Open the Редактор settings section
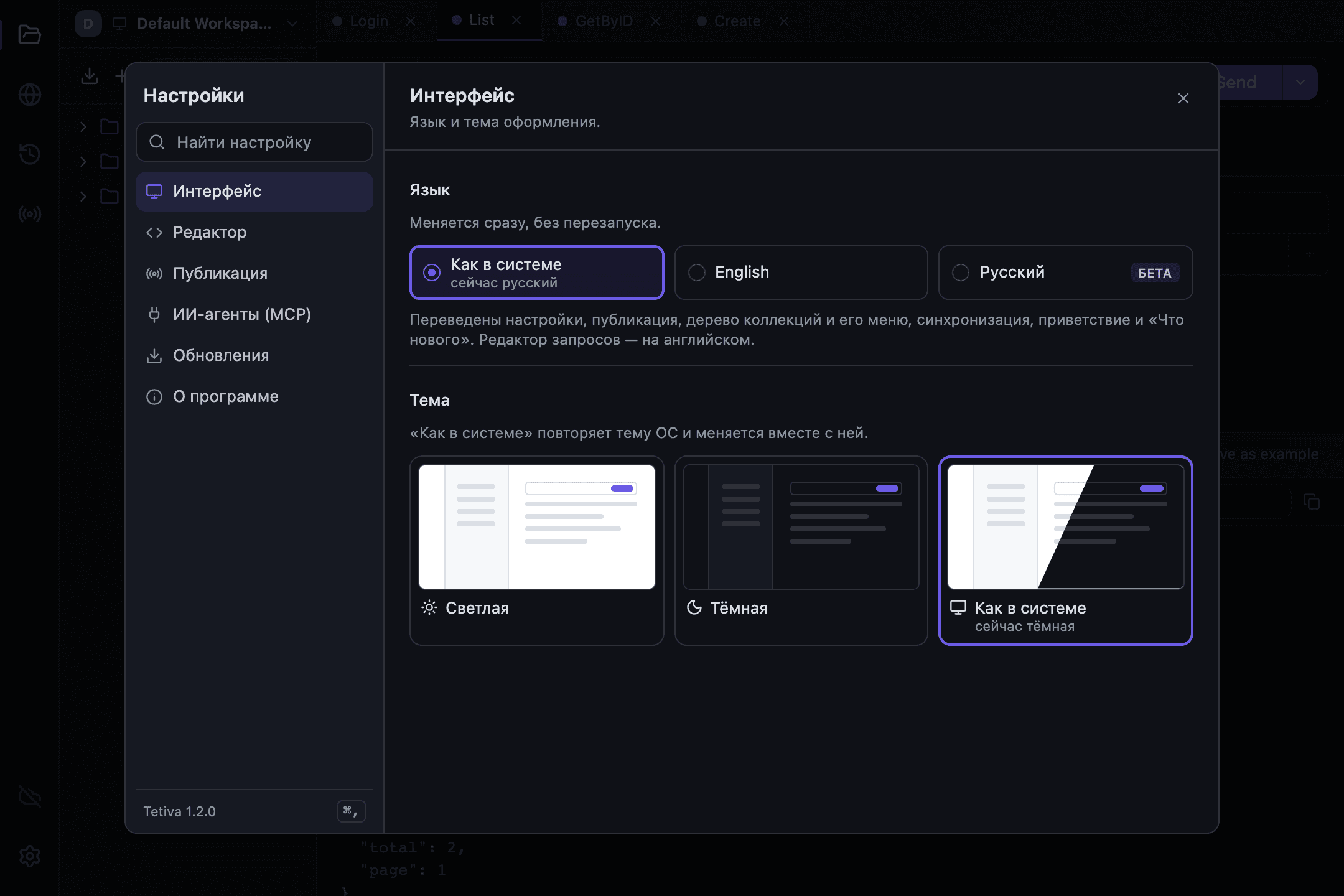This screenshot has height=896, width=1344. (x=254, y=232)
